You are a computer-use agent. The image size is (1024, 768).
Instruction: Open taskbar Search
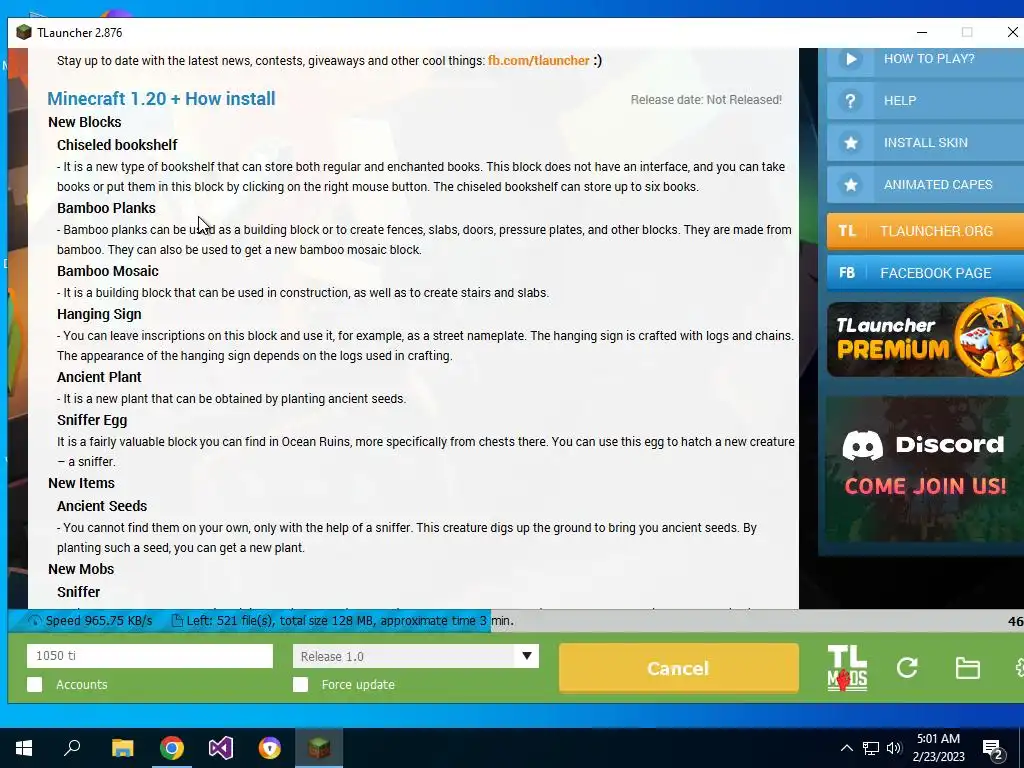coord(72,748)
